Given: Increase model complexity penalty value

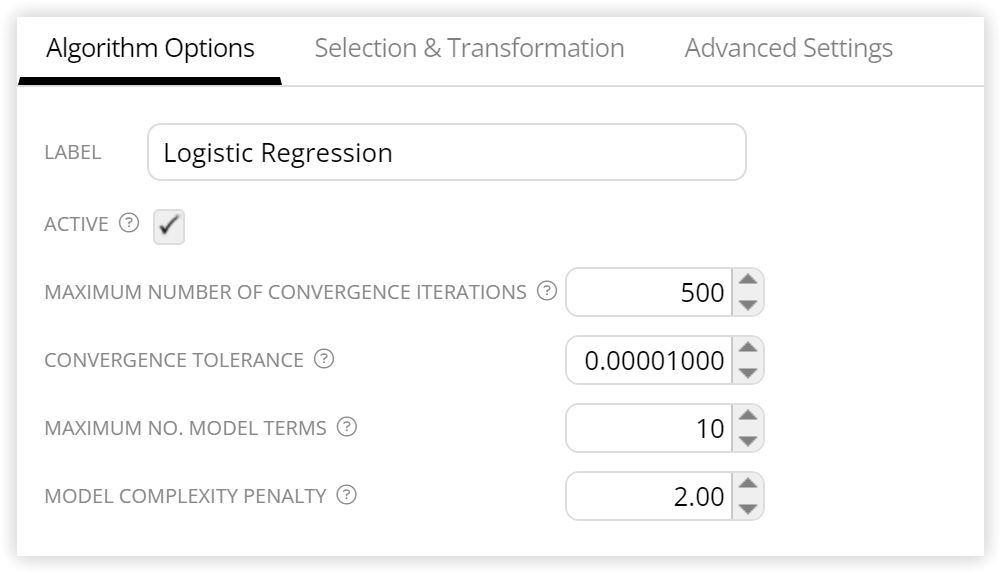Looking at the screenshot, I should tap(748, 484).
